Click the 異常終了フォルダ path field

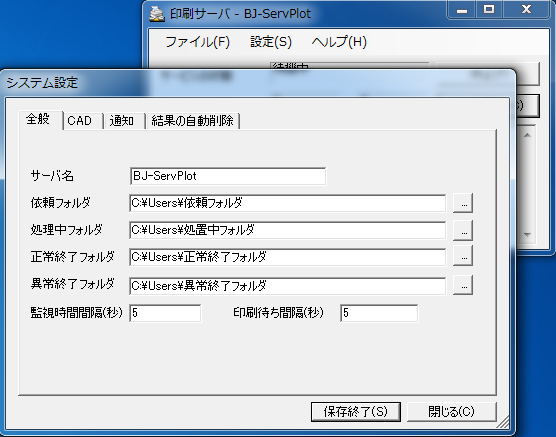click(288, 286)
